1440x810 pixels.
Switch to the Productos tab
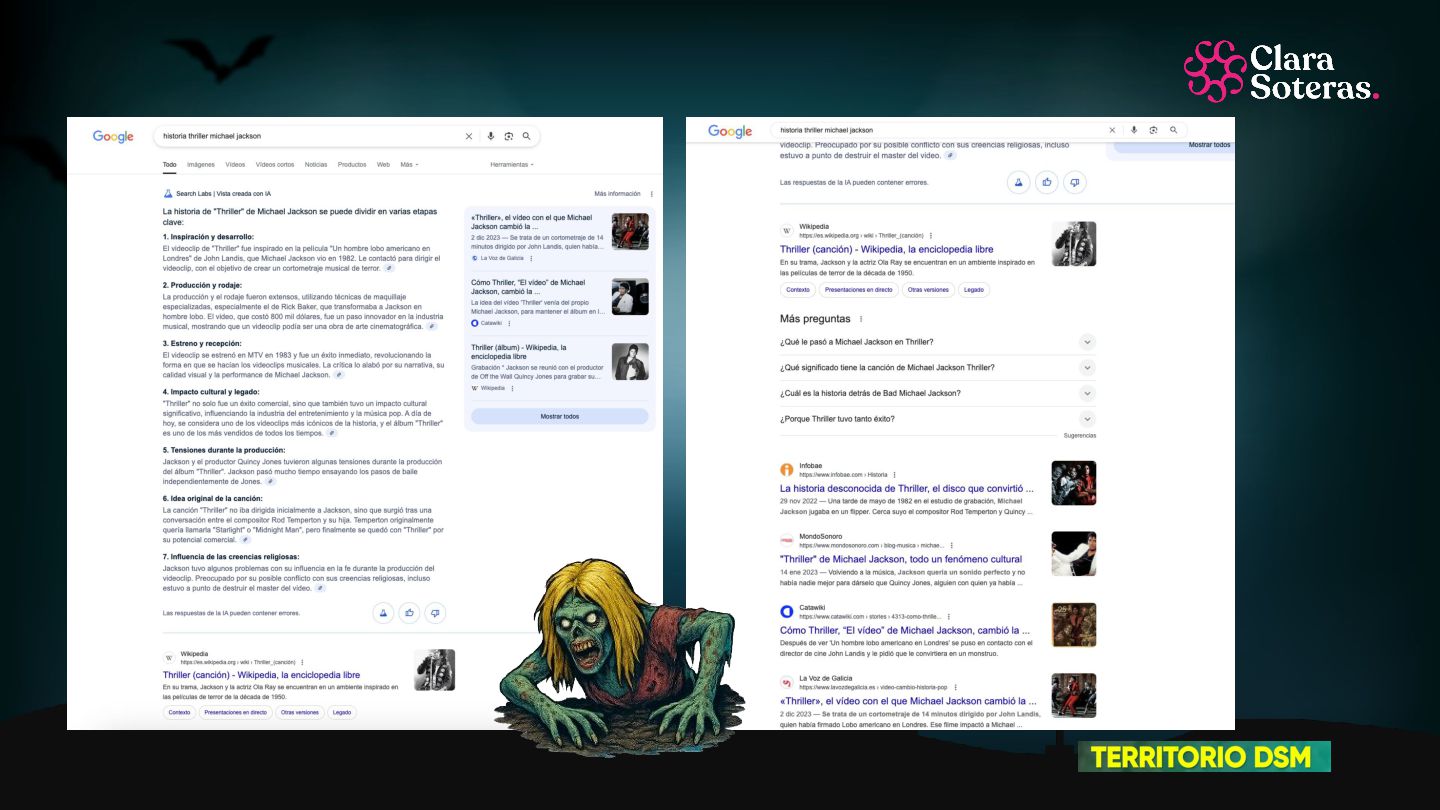[x=352, y=164]
